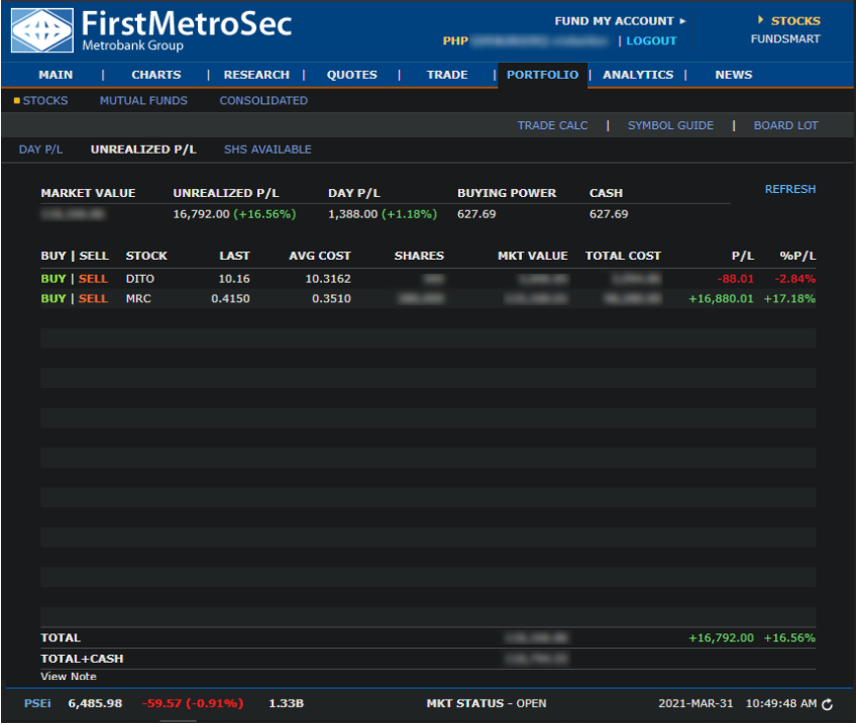Switch to DAY P/L view
The image size is (856, 725).
(x=41, y=150)
